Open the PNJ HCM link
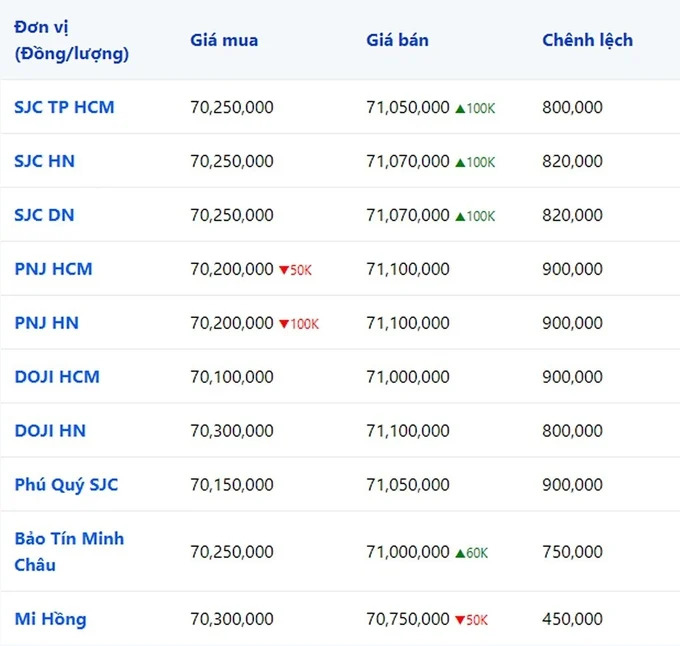 coord(53,269)
